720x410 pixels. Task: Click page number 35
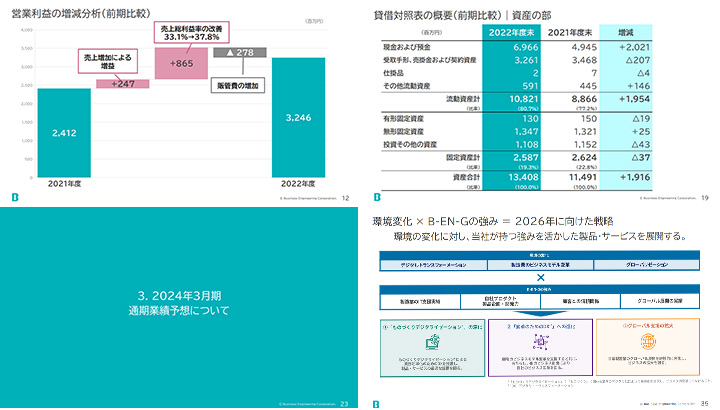[705, 404]
